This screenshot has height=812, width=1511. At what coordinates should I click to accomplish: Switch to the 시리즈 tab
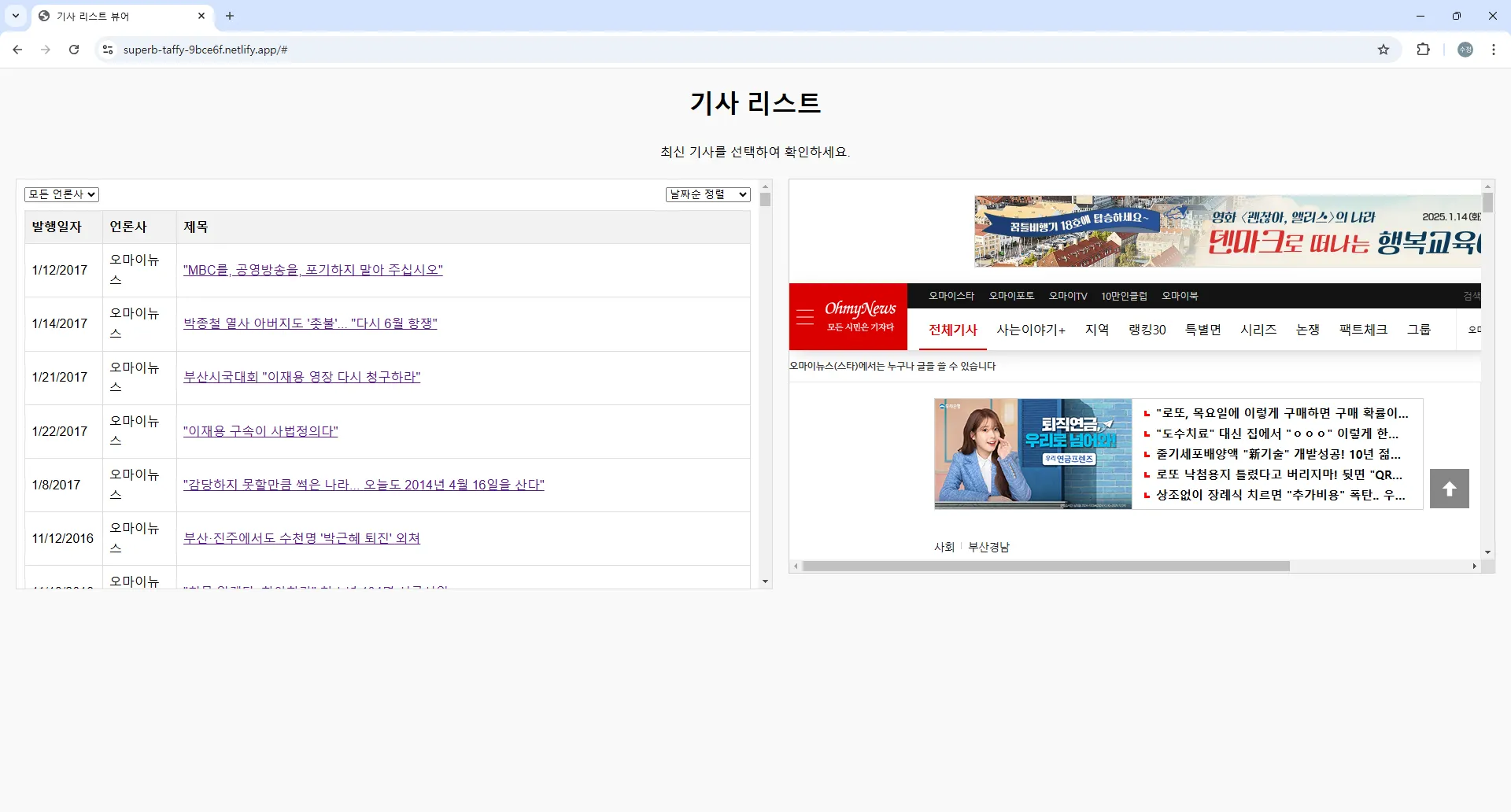pos(1258,330)
